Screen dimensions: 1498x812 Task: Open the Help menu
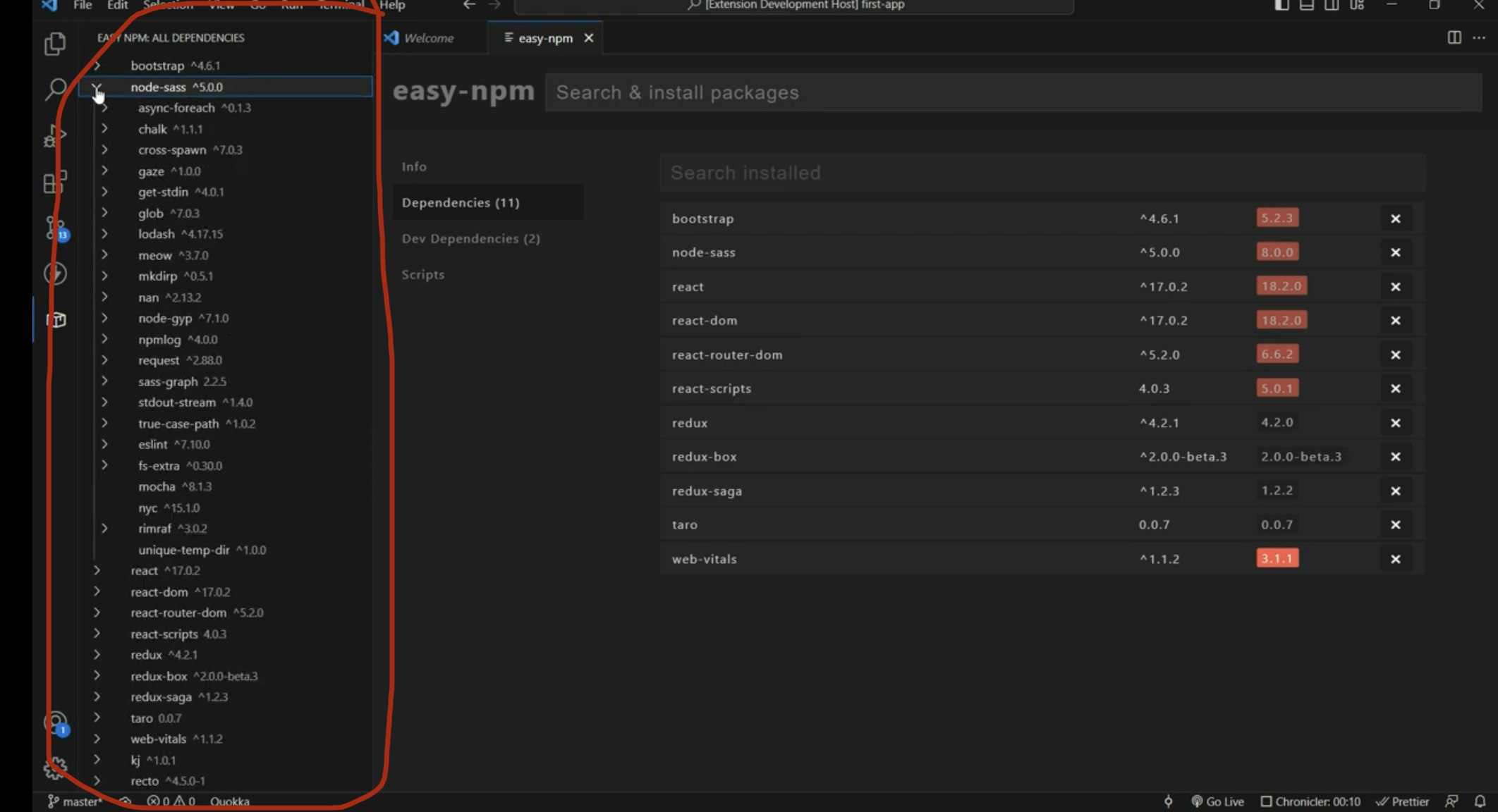coord(392,5)
